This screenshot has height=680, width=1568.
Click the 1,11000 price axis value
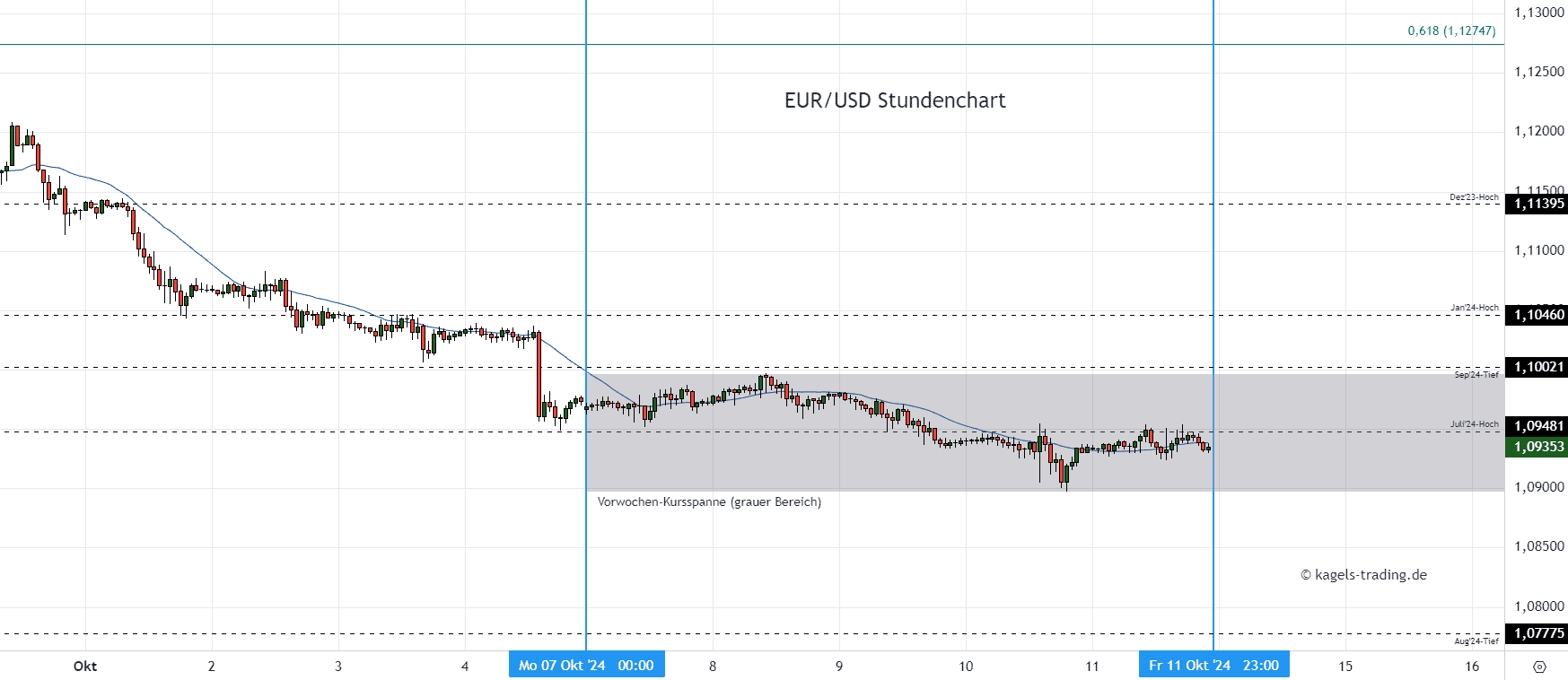pos(1539,250)
